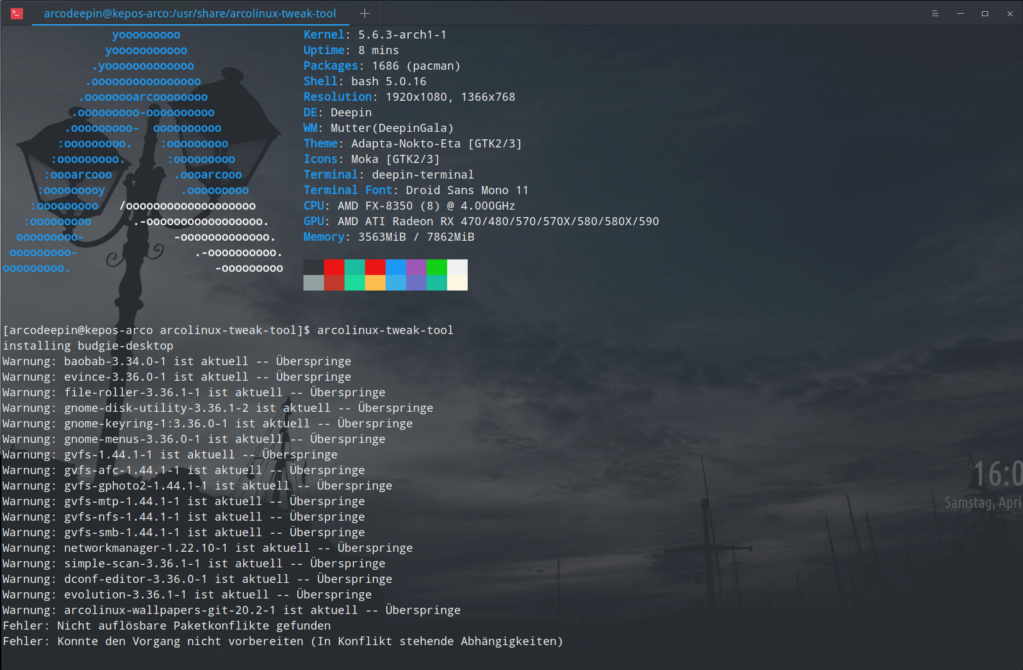Click the gvfs-smb warning line
The height and width of the screenshot is (670, 1023).
coord(184,533)
